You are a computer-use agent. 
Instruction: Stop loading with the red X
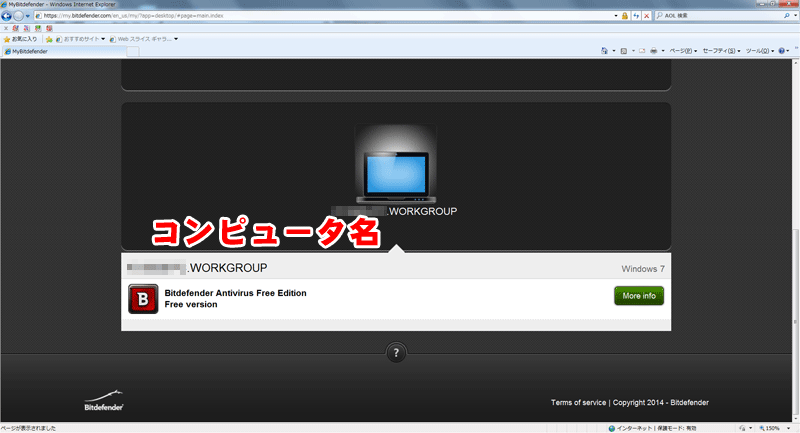point(646,16)
